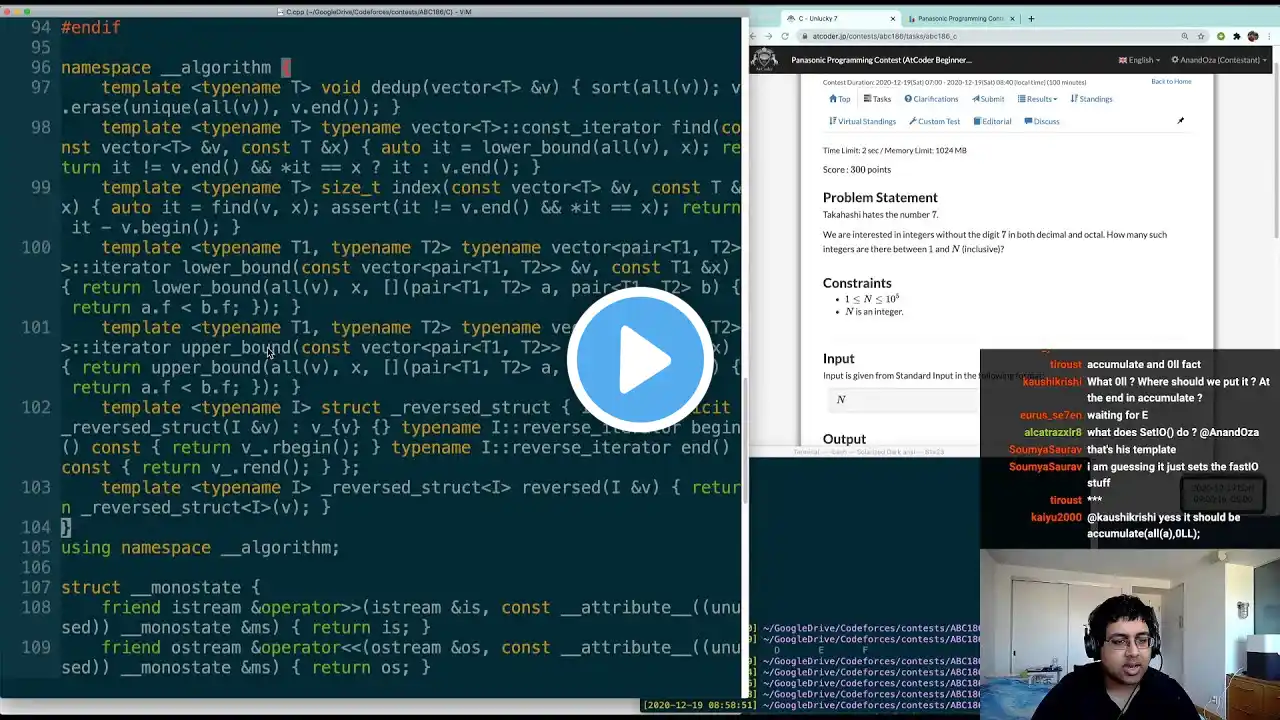The image size is (1280, 720).
Task: Go to the Submit page
Action: coord(988,99)
